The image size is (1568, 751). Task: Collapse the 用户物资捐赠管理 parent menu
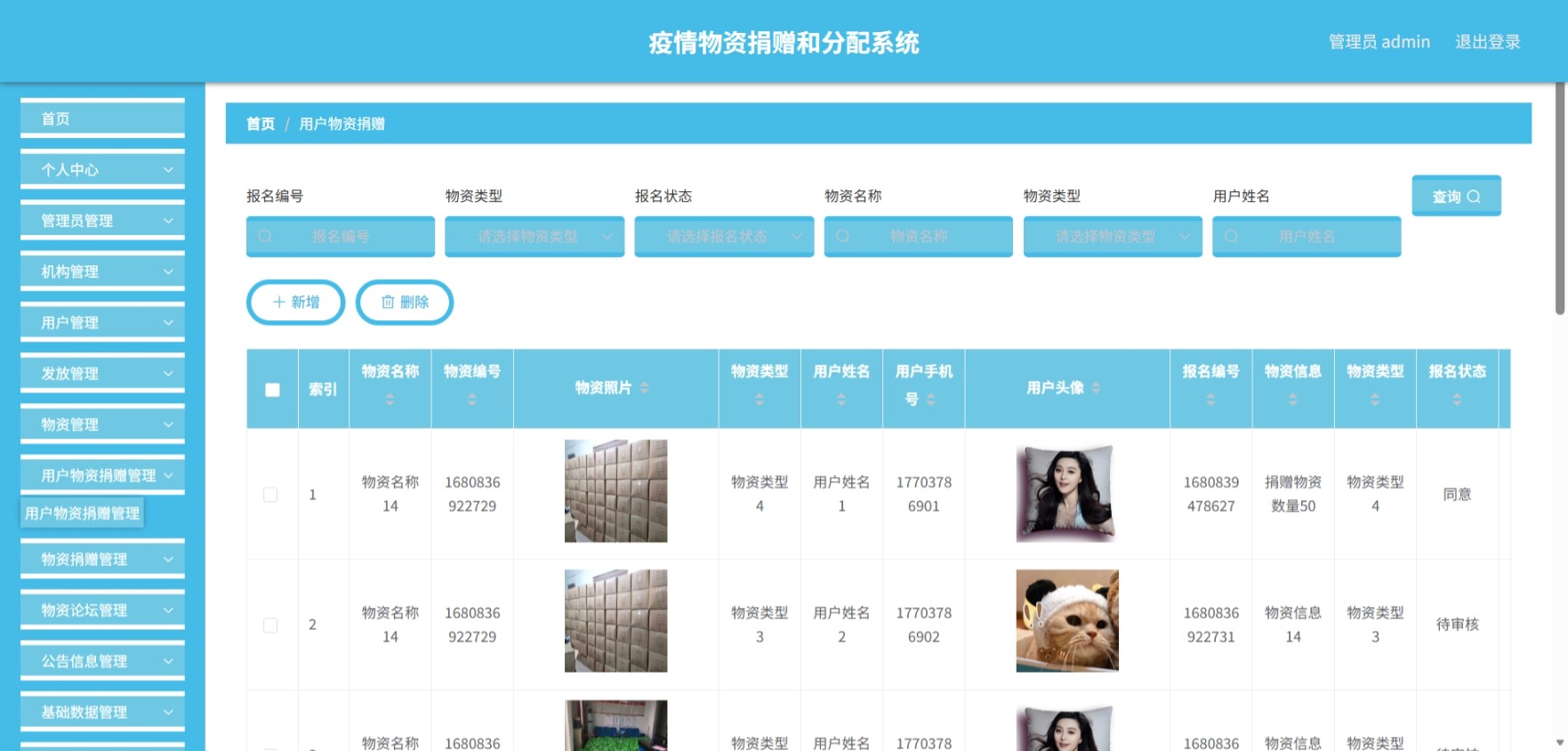[x=102, y=475]
